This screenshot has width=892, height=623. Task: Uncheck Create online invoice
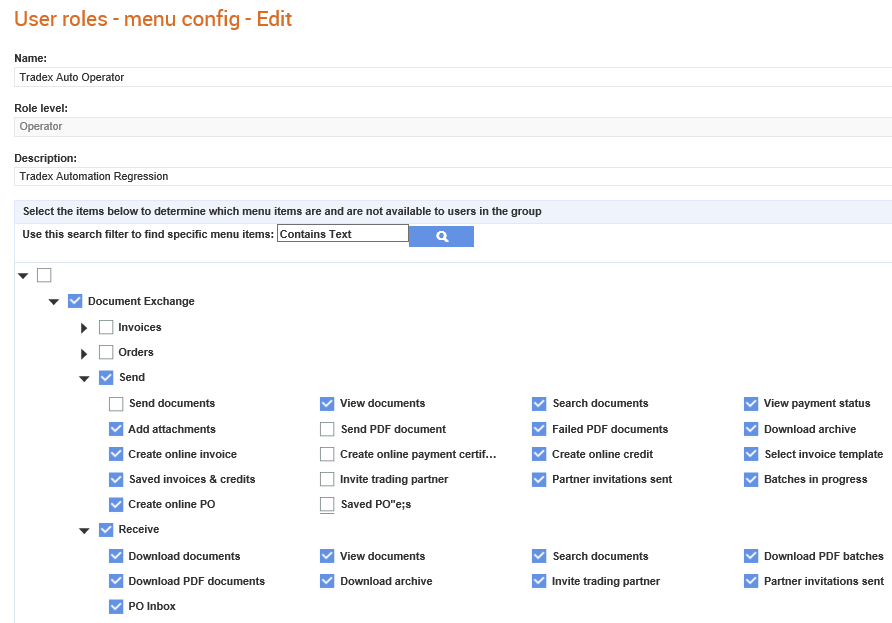click(x=116, y=454)
